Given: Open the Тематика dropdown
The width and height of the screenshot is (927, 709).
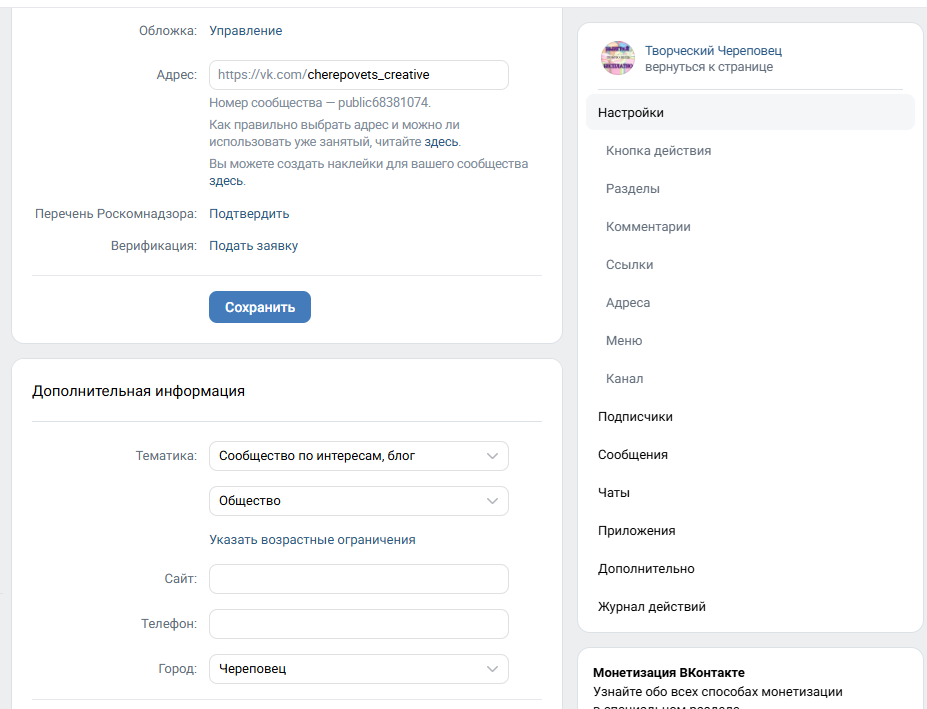Looking at the screenshot, I should pyautogui.click(x=358, y=456).
